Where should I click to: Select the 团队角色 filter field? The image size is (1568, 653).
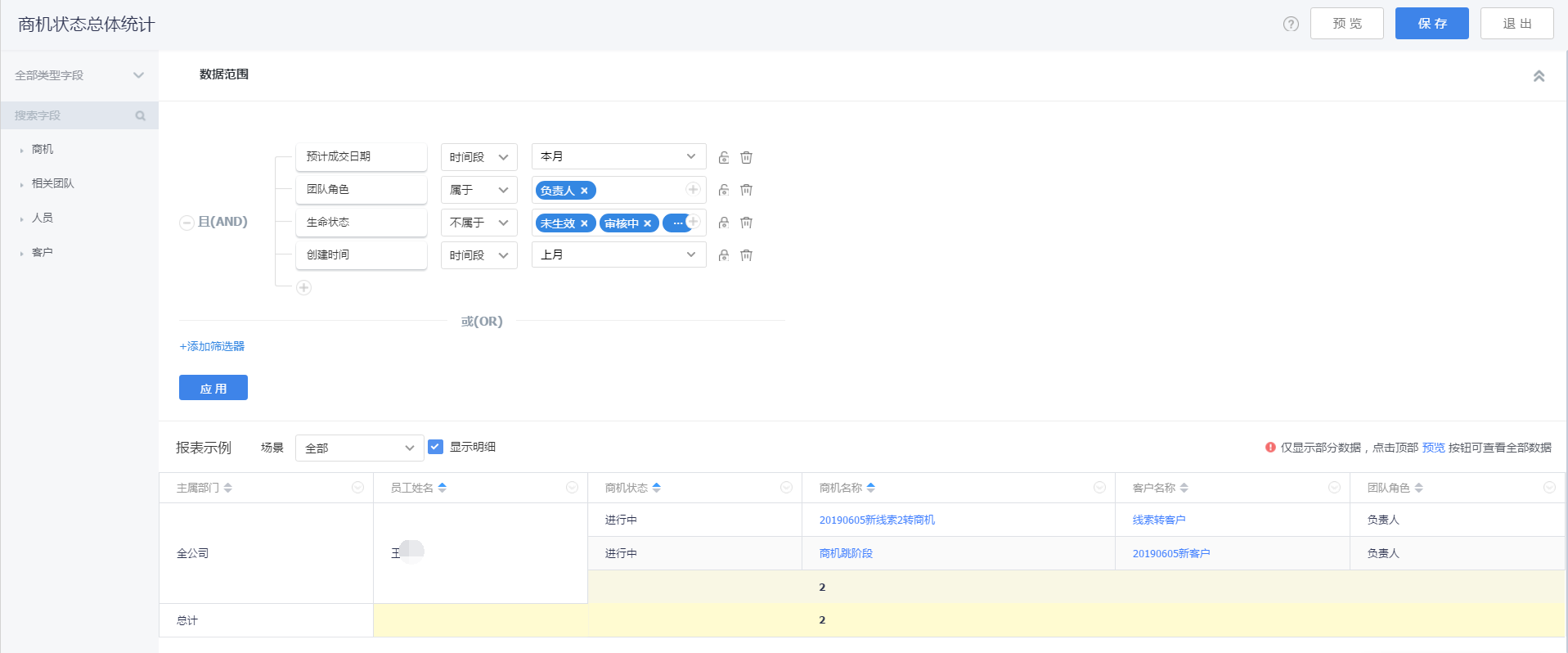point(362,189)
